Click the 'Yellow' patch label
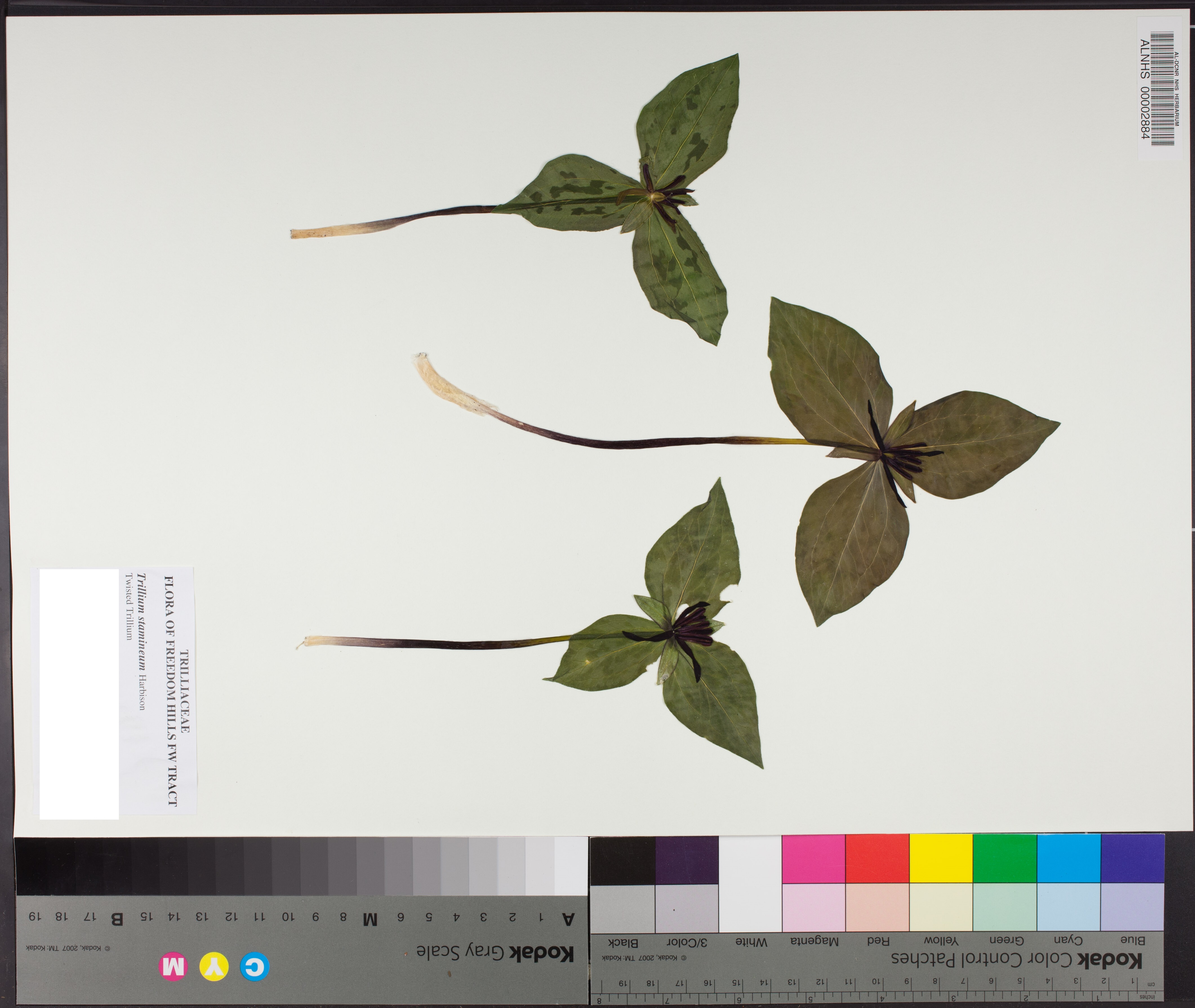The image size is (1195, 1008). click(x=941, y=941)
